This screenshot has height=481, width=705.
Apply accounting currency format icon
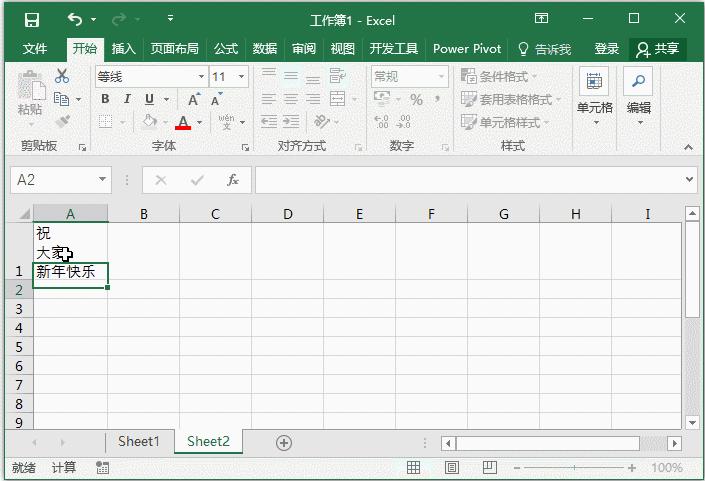pos(382,99)
